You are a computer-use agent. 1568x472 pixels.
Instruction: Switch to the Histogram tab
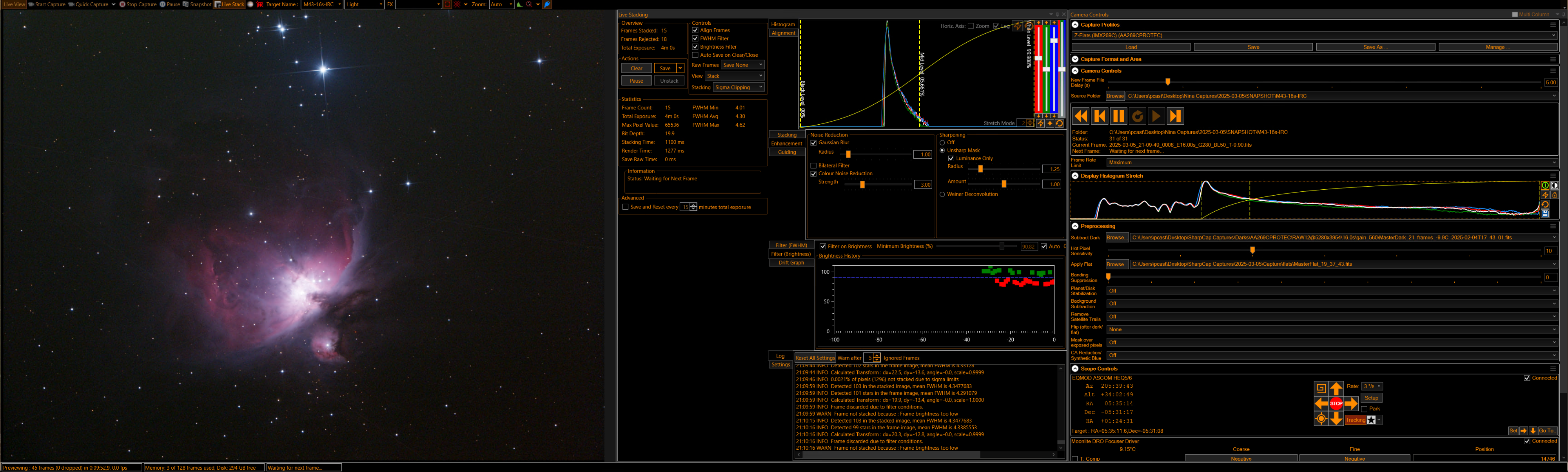click(x=783, y=24)
